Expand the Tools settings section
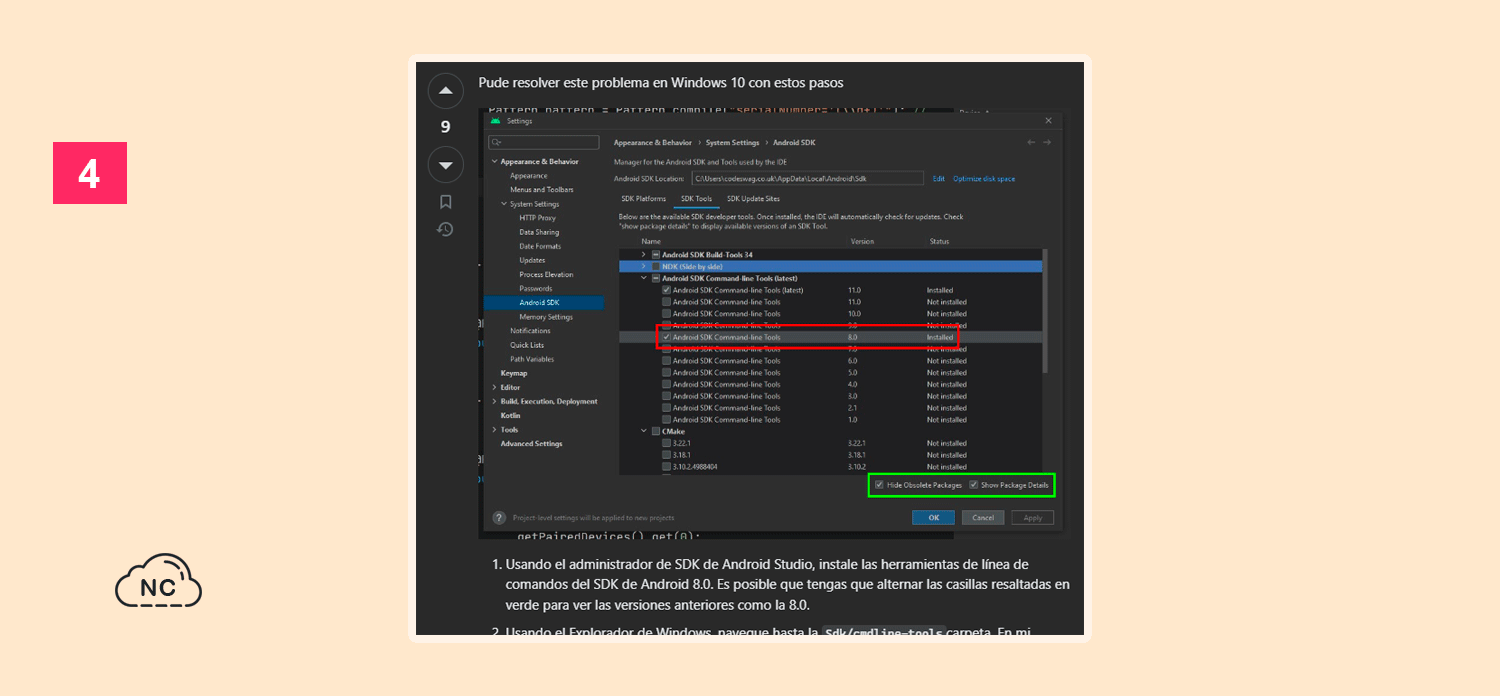The height and width of the screenshot is (696, 1500). click(494, 430)
